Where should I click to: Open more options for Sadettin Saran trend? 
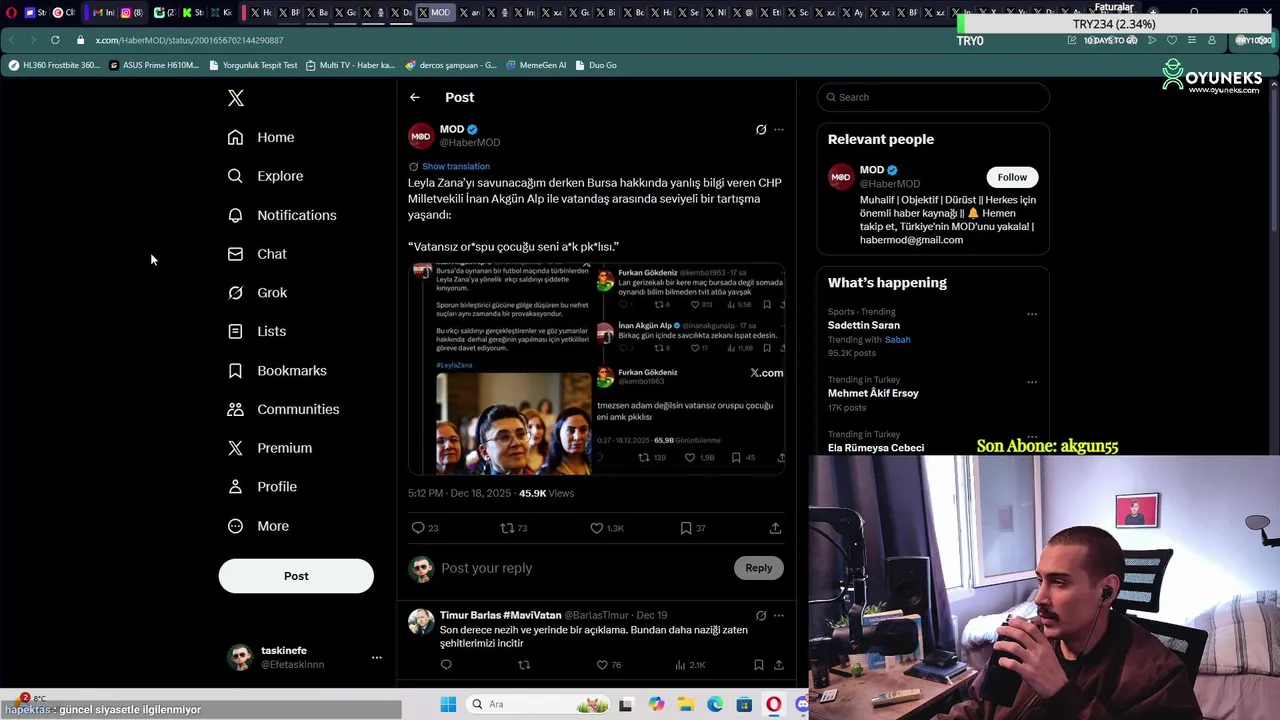pyautogui.click(x=1032, y=314)
